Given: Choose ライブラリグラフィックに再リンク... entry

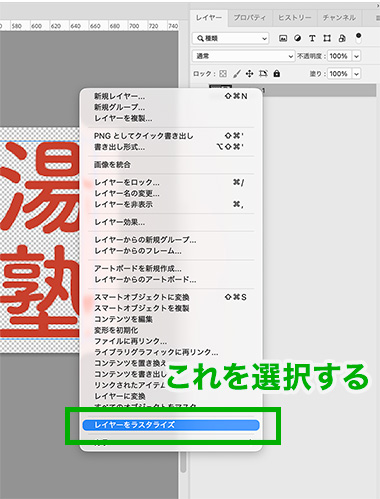Looking at the screenshot, I should click(x=170, y=352).
